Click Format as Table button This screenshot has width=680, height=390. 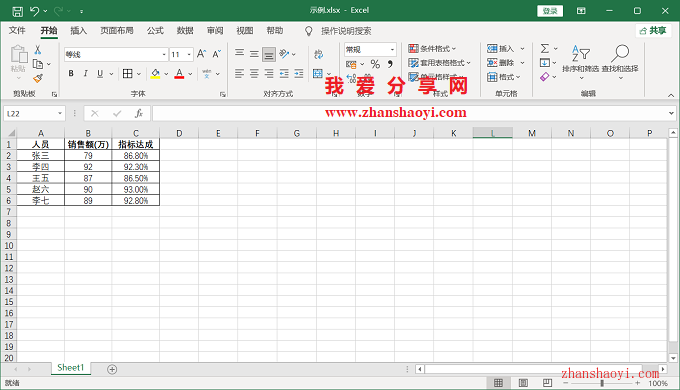[x=439, y=63]
